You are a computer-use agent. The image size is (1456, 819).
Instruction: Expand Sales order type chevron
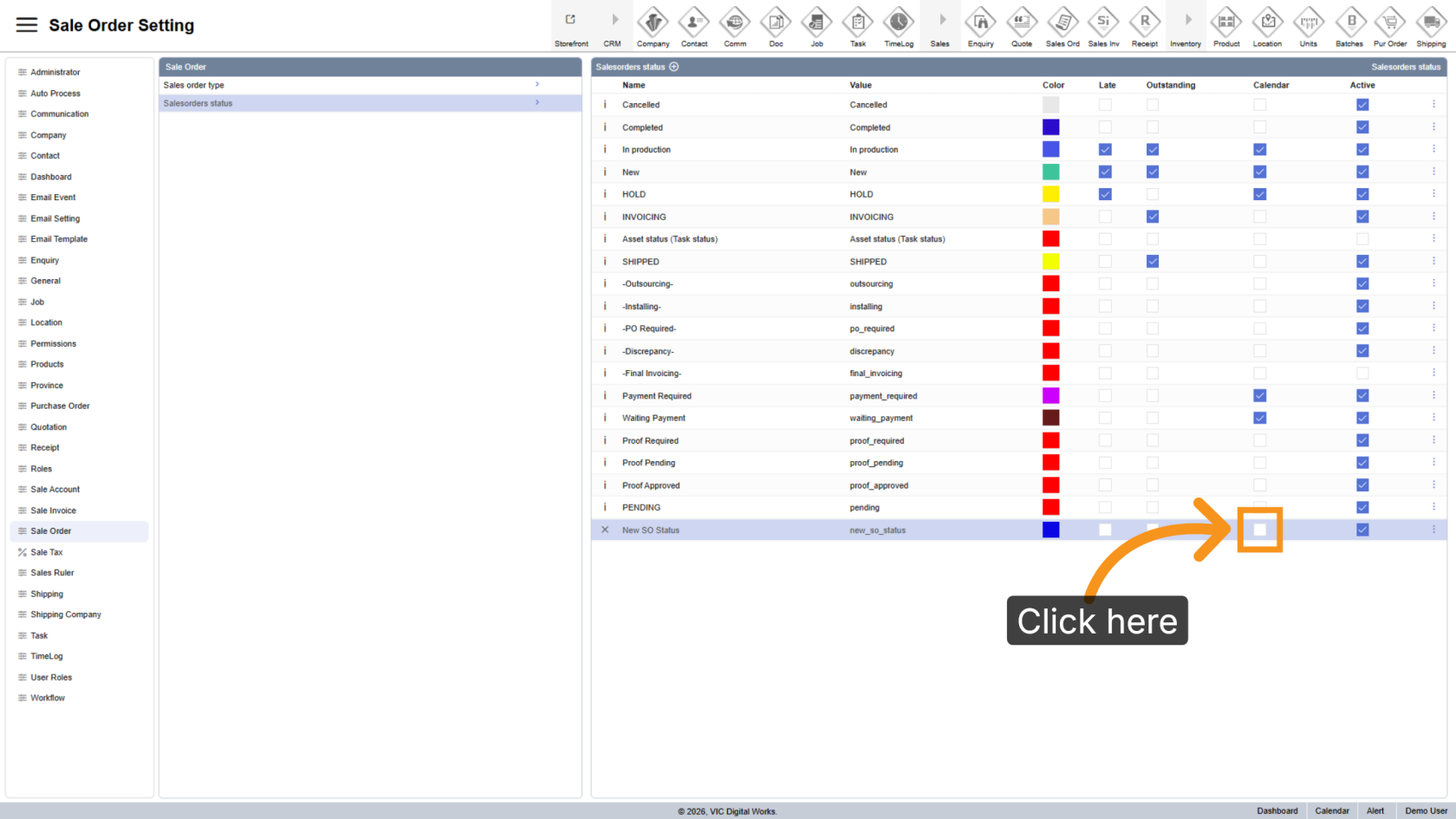pos(537,84)
